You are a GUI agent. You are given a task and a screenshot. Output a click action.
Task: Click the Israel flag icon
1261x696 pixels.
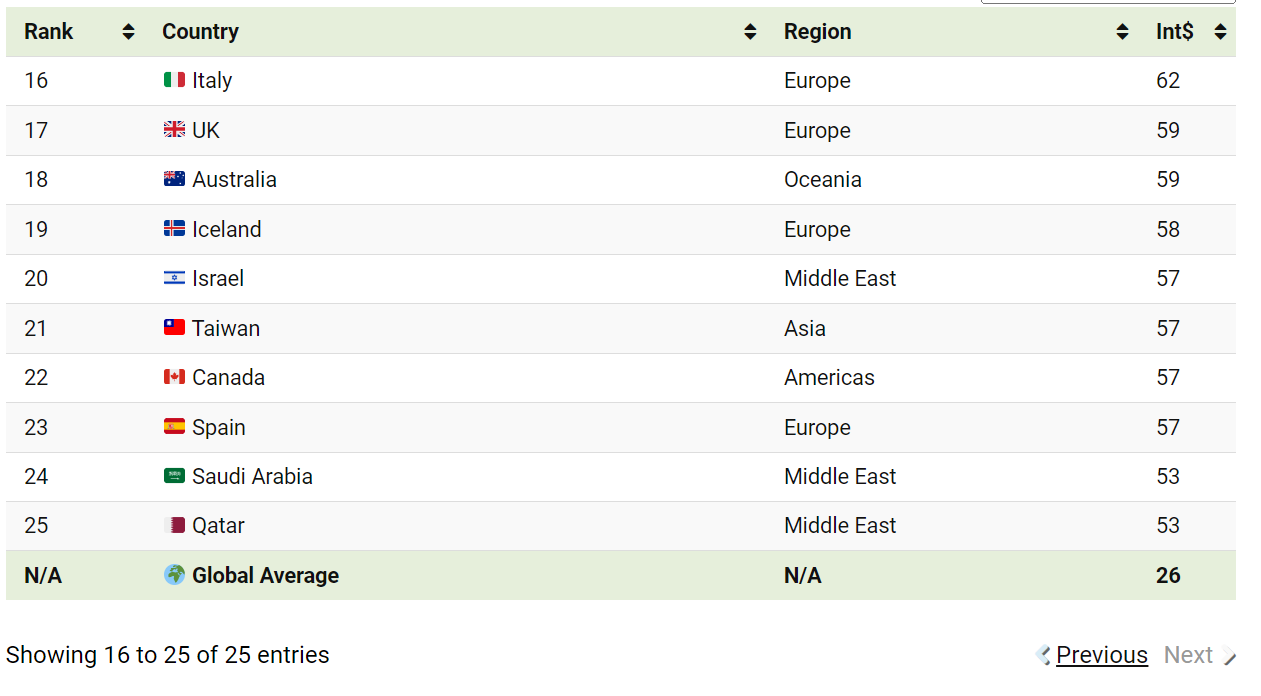click(x=174, y=278)
